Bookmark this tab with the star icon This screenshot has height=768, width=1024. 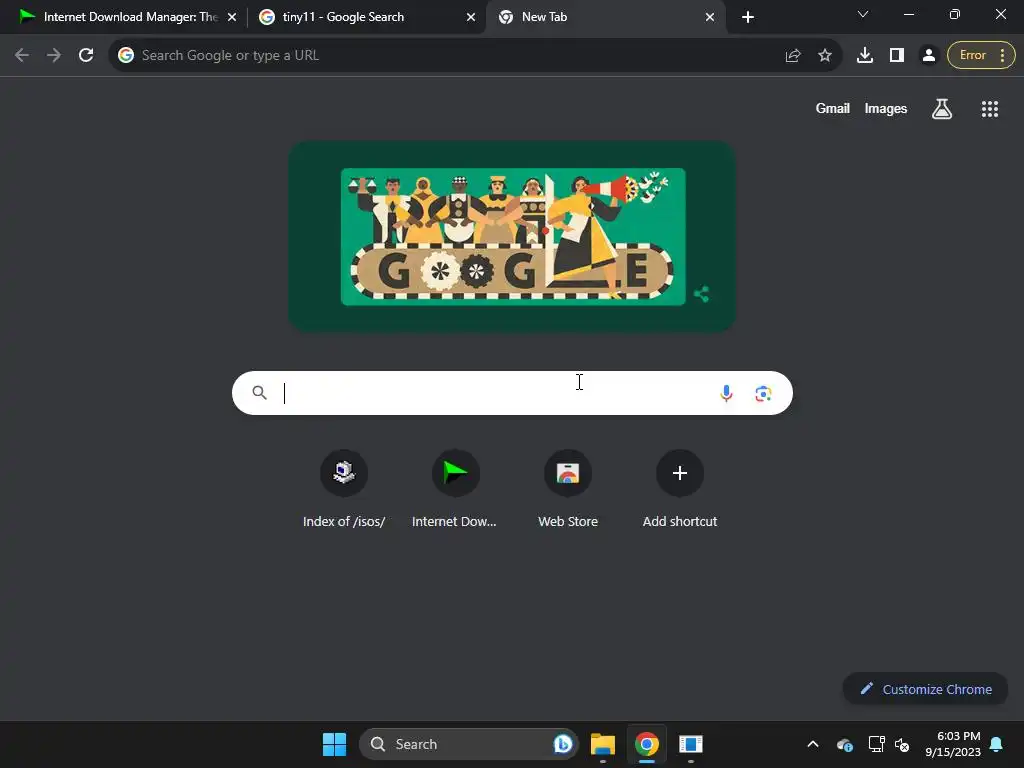[825, 56]
